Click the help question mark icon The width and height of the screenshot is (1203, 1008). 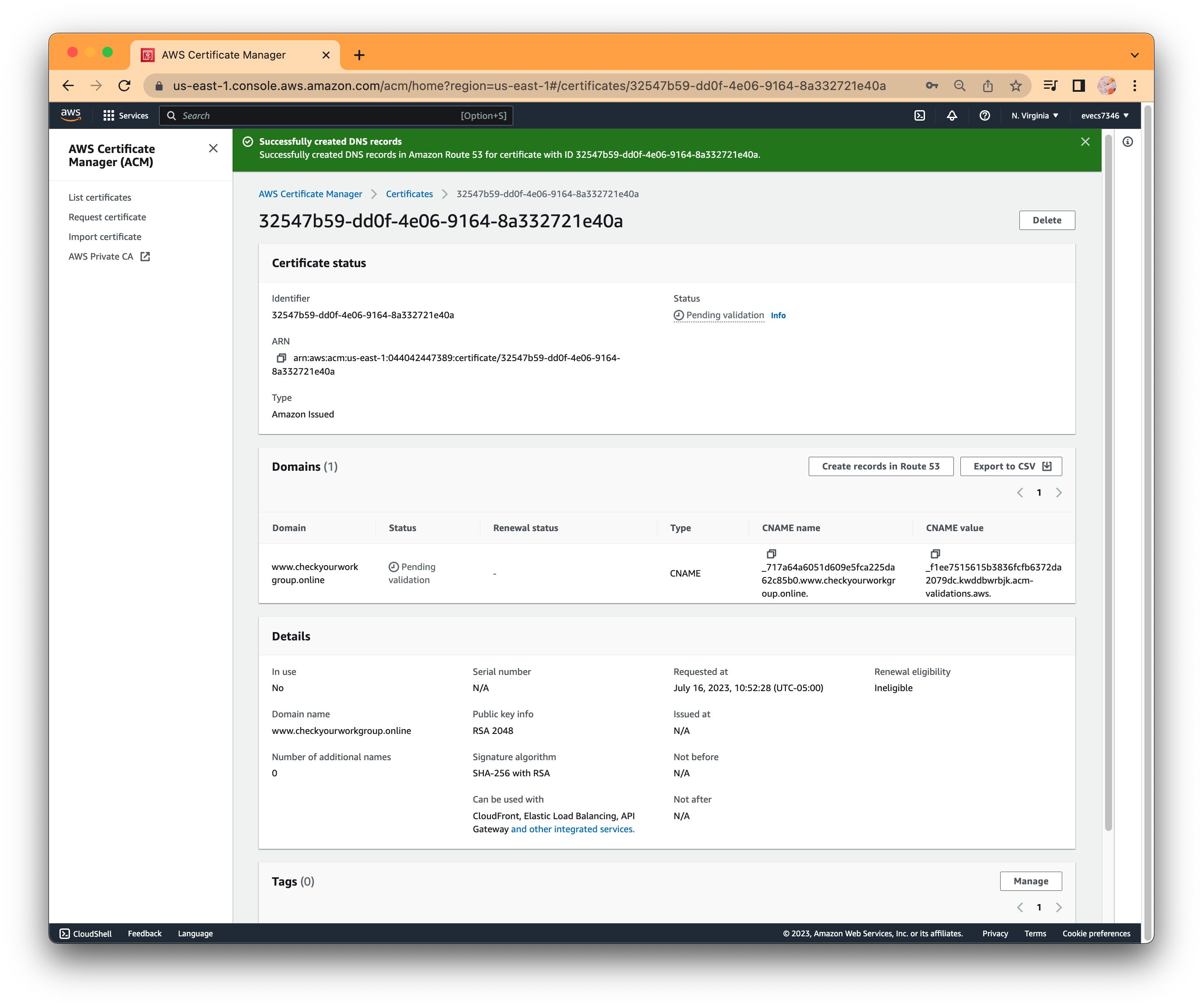(x=984, y=115)
